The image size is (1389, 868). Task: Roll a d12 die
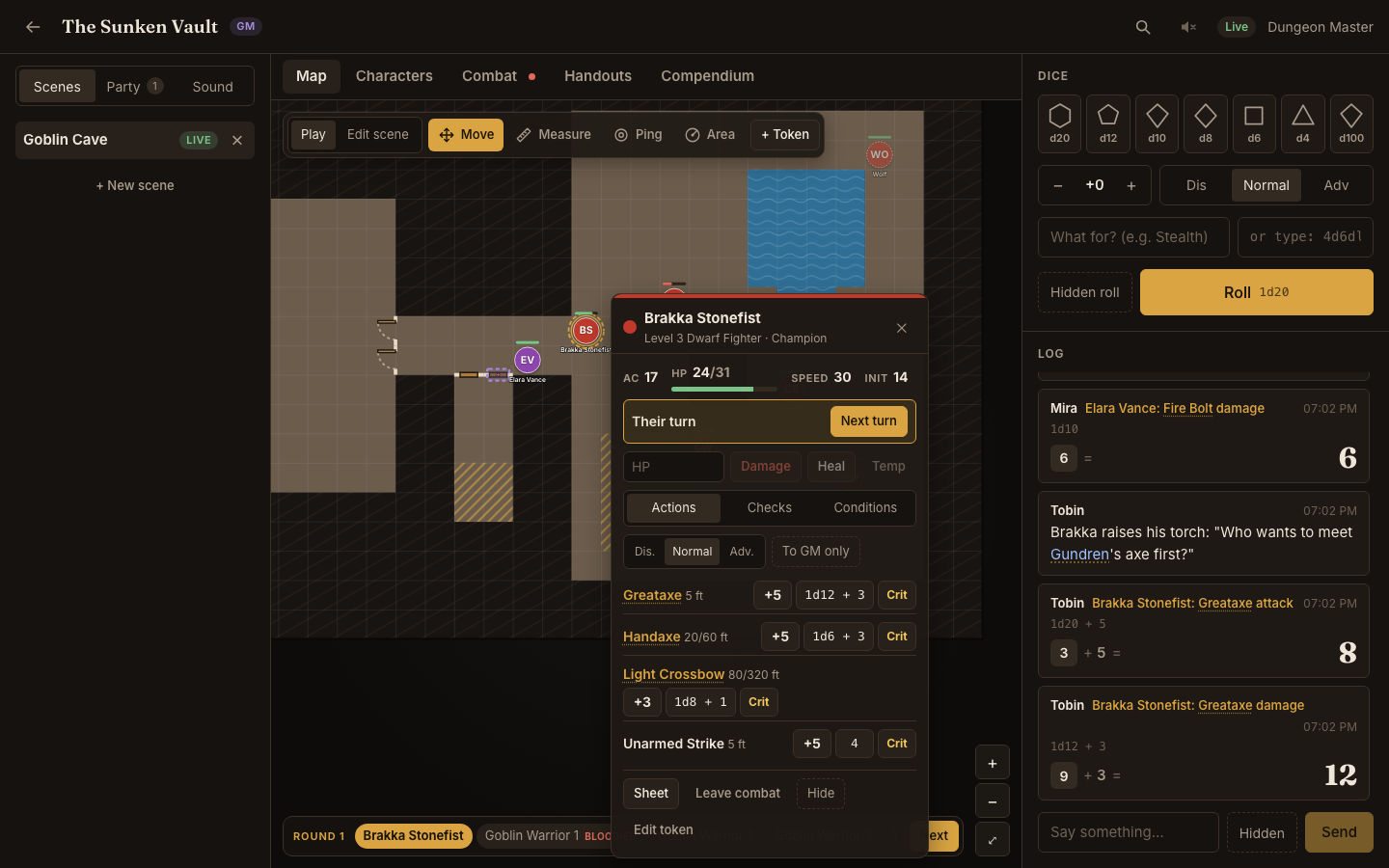[x=1108, y=123]
